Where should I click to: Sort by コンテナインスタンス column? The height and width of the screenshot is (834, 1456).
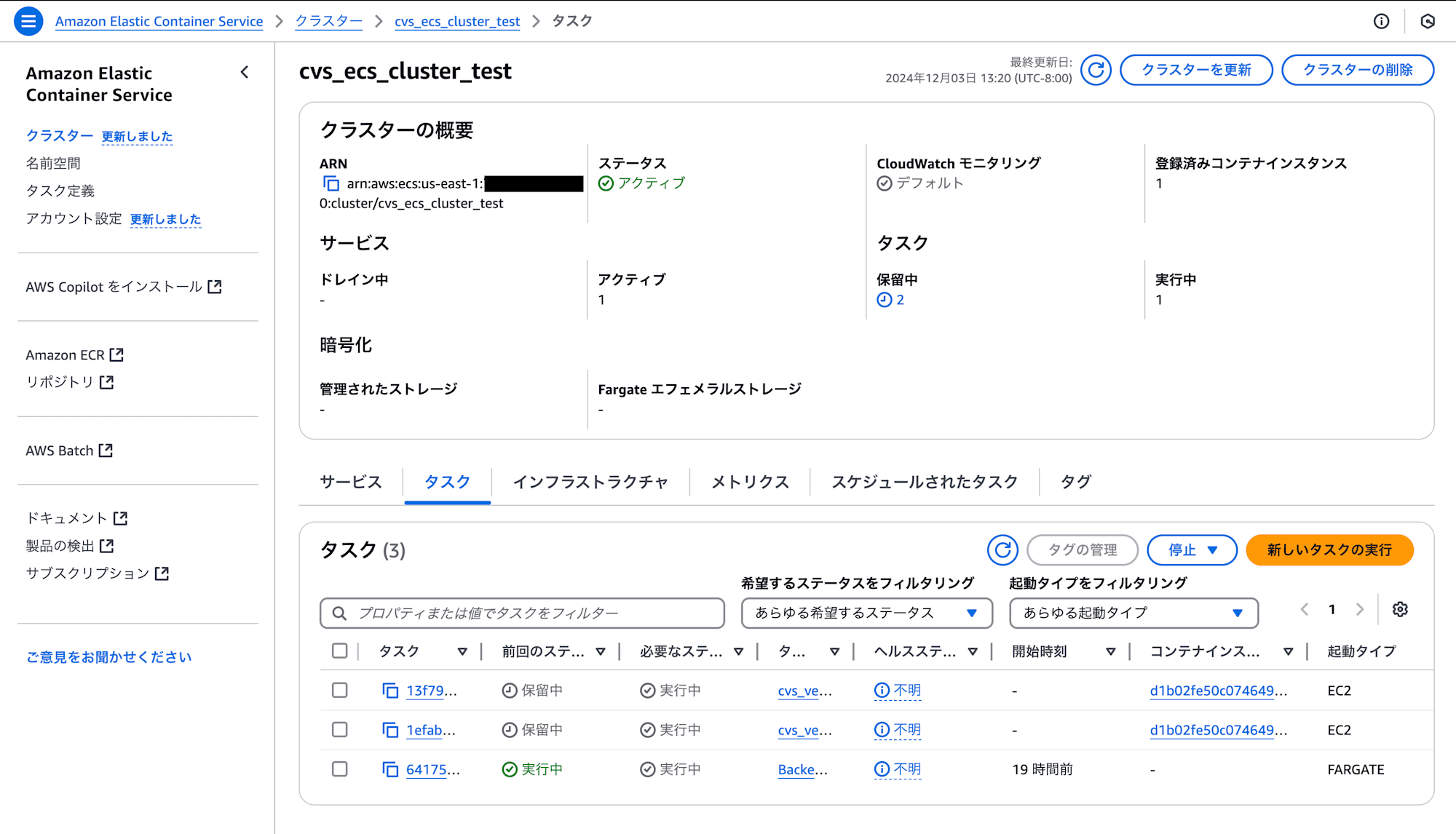pos(1289,652)
